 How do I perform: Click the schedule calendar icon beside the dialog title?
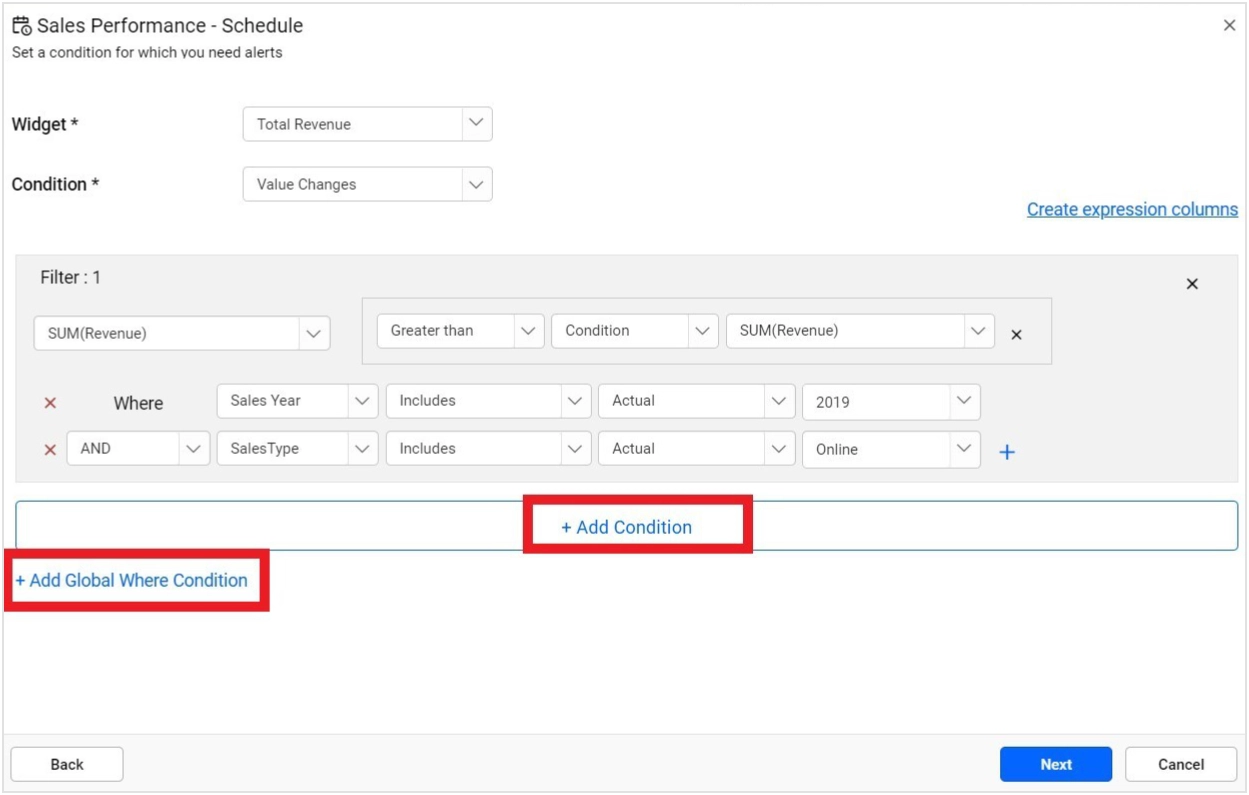click(20, 26)
